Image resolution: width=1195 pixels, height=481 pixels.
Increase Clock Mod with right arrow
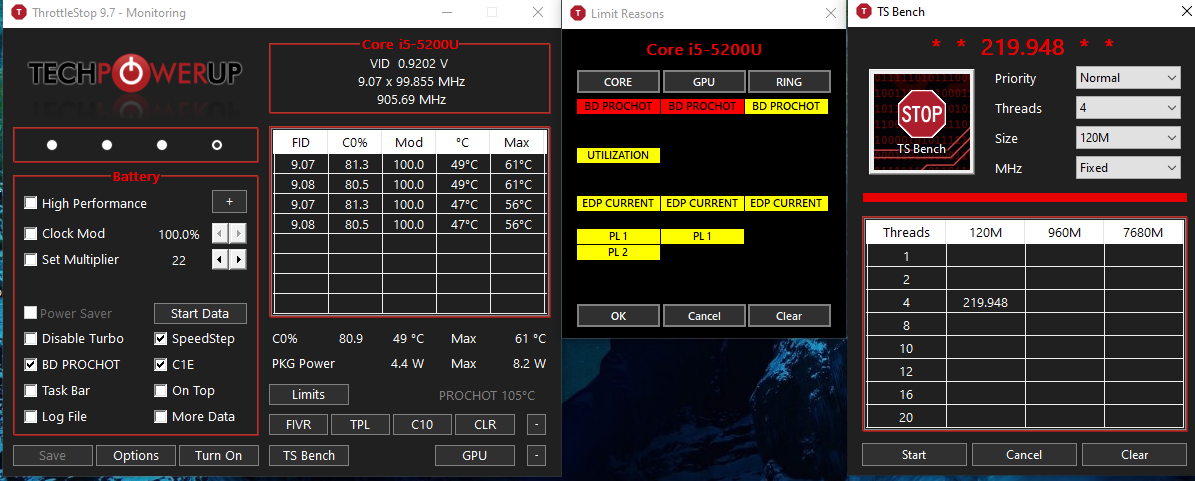pyautogui.click(x=239, y=234)
